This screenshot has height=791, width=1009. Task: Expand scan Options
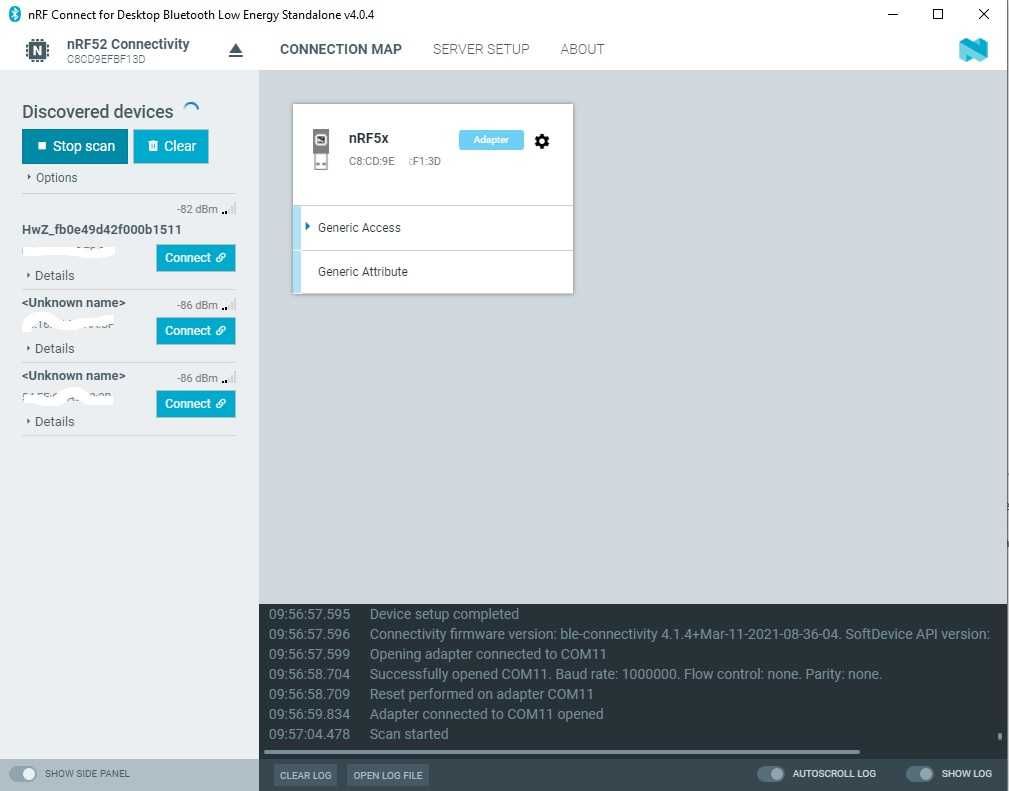(52, 178)
